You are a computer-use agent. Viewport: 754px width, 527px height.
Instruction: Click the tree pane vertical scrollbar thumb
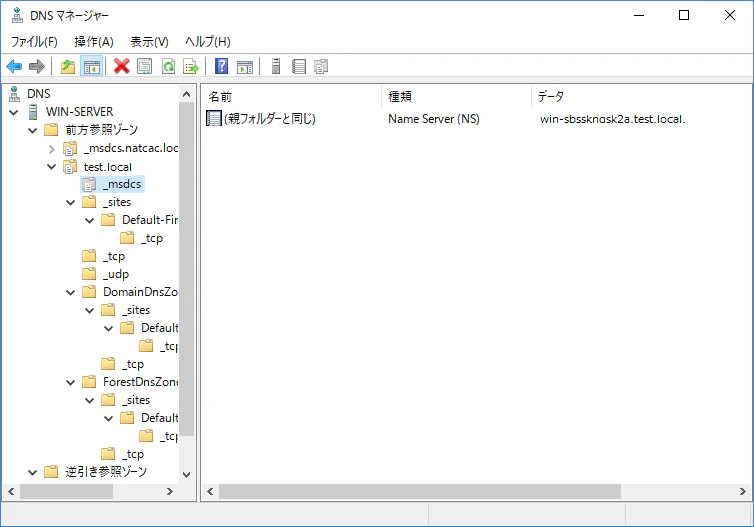coord(187,269)
